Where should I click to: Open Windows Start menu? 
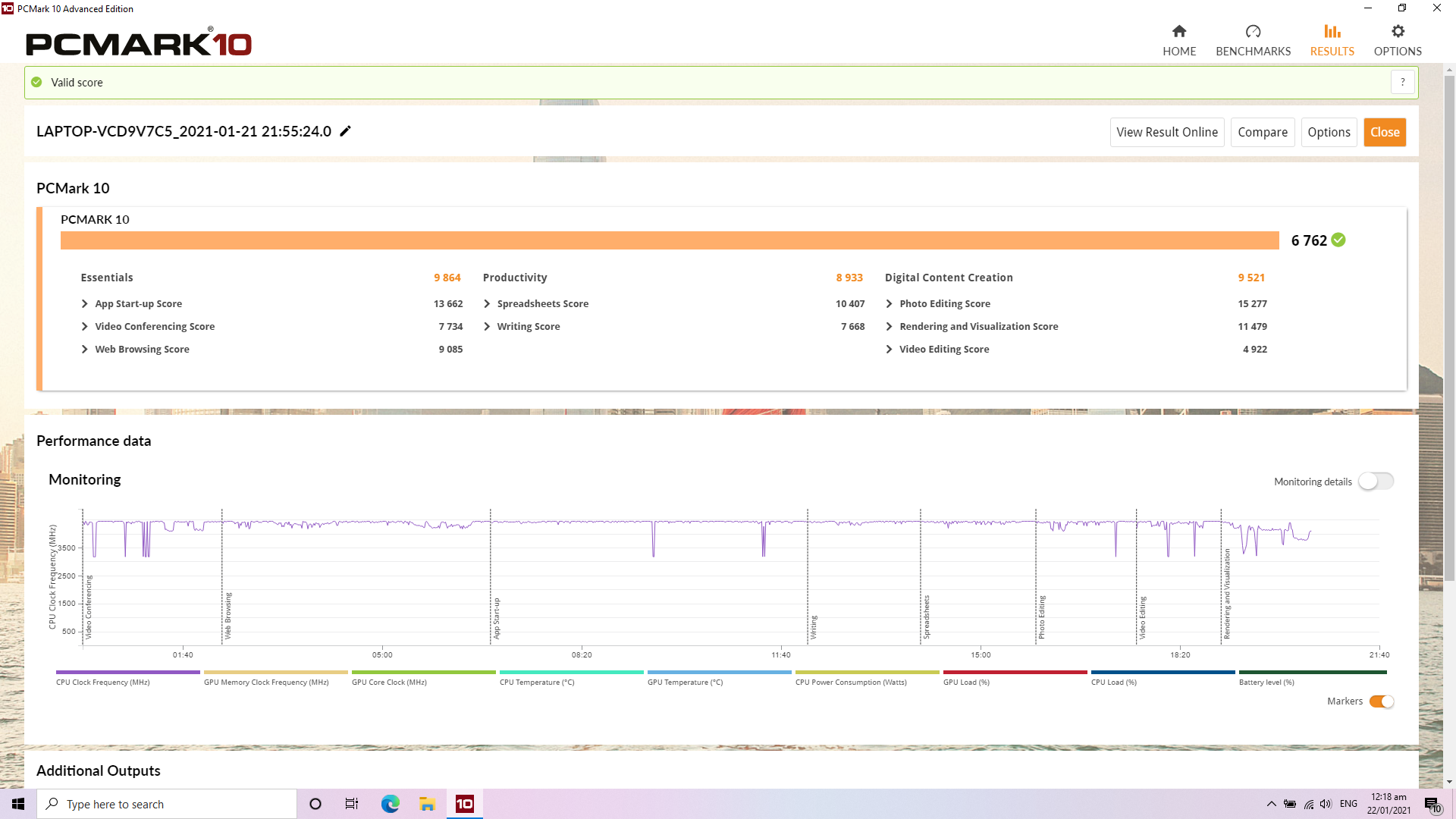click(x=18, y=804)
